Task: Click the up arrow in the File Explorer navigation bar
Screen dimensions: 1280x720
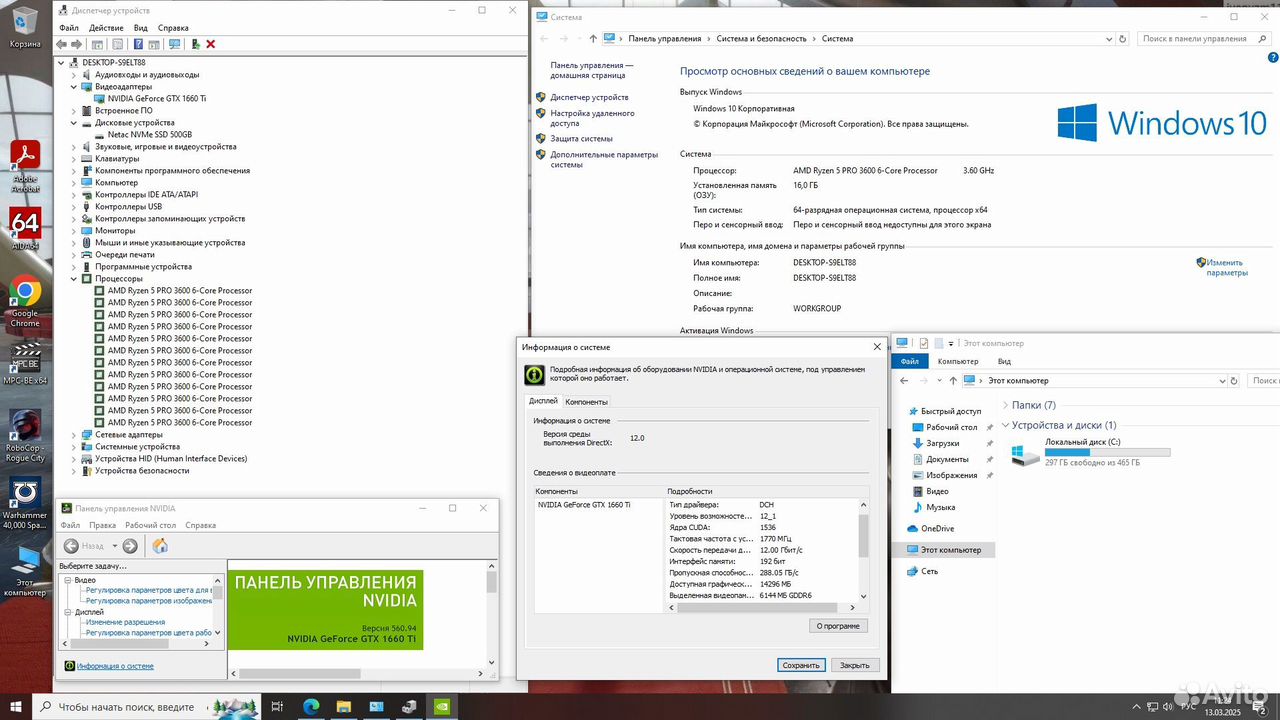Action: coord(951,381)
